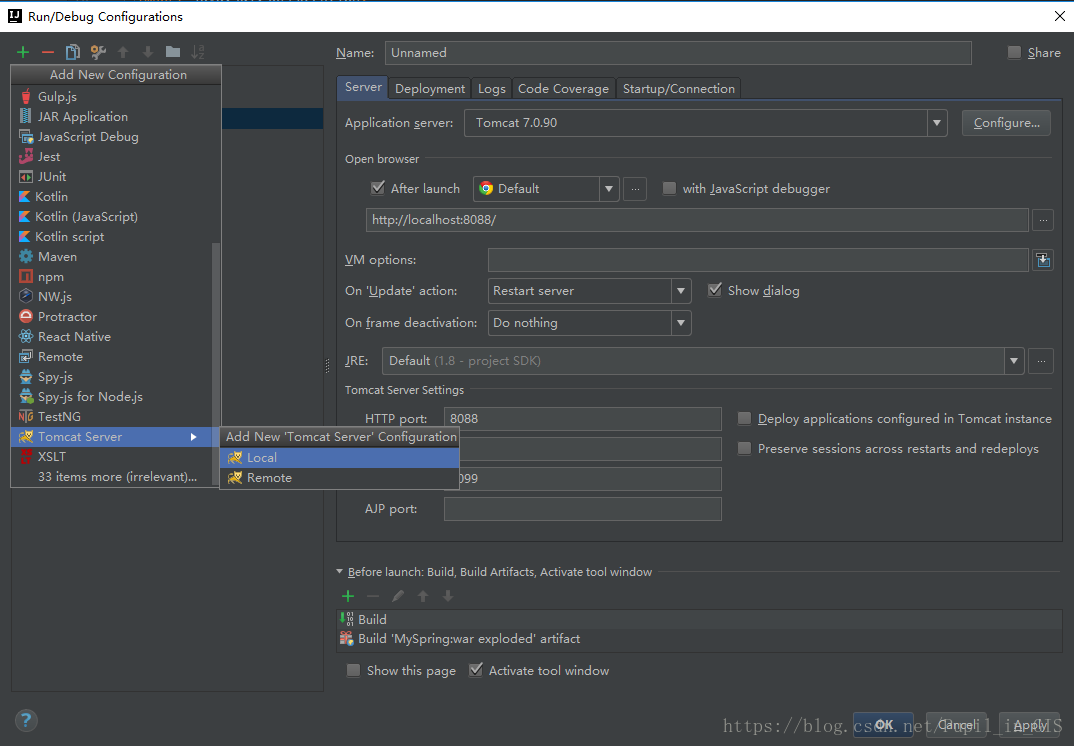Click the localhost URL input field
The width and height of the screenshot is (1074, 746).
pyautogui.click(x=697, y=220)
